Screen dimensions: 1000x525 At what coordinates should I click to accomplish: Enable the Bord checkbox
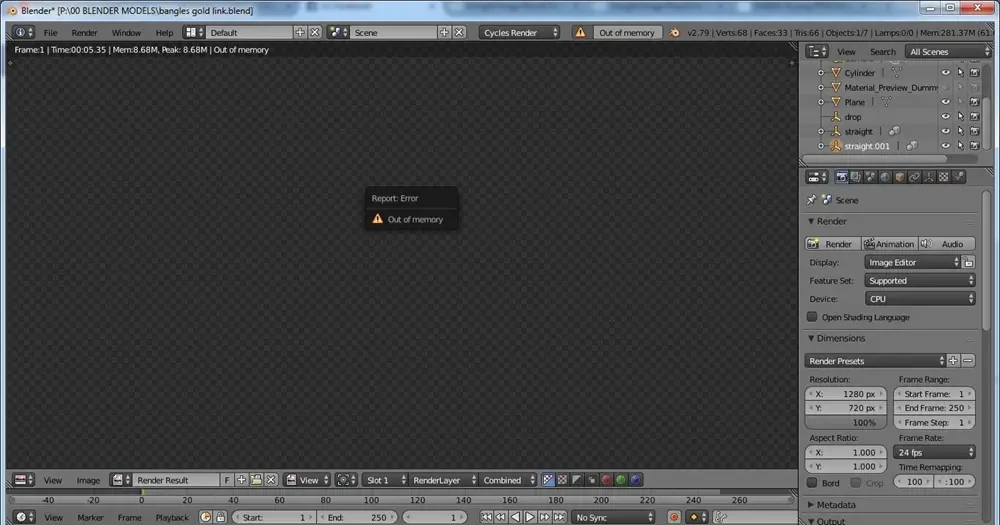pos(812,482)
